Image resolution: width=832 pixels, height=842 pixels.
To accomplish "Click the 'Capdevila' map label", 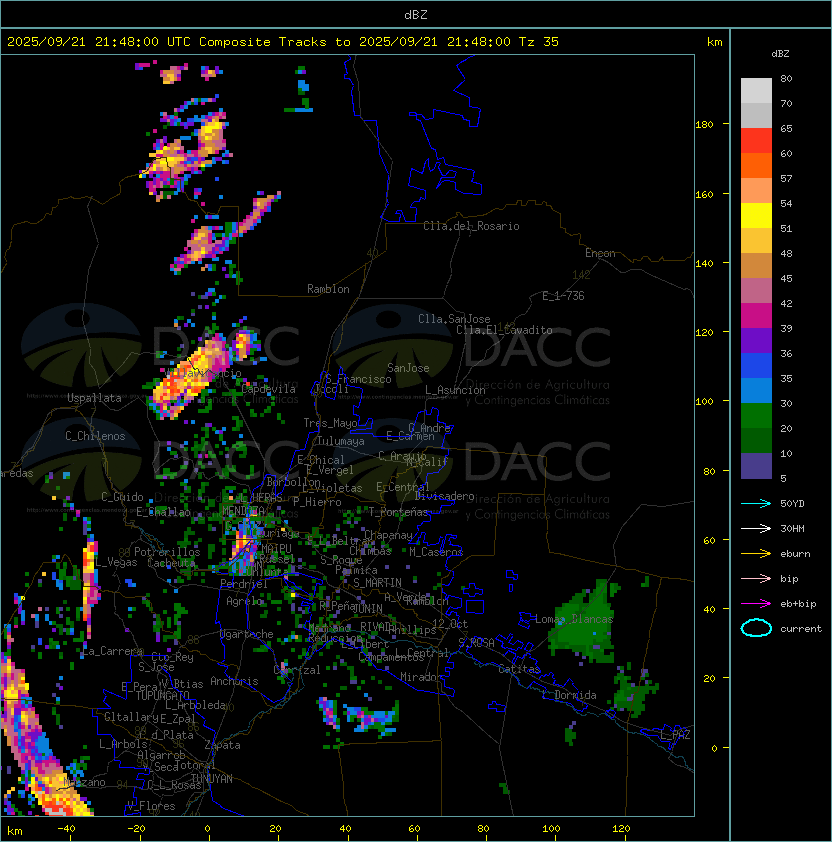I will tap(269, 389).
